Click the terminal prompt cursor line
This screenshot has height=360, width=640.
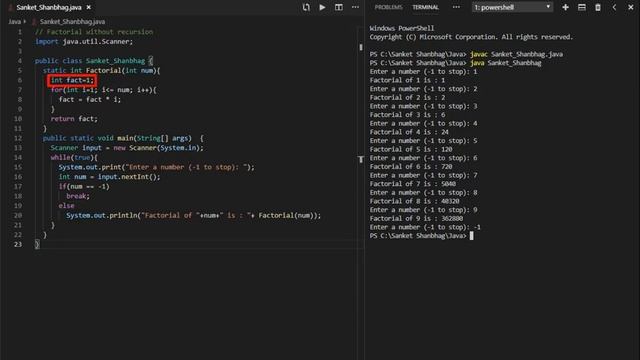click(x=421, y=236)
